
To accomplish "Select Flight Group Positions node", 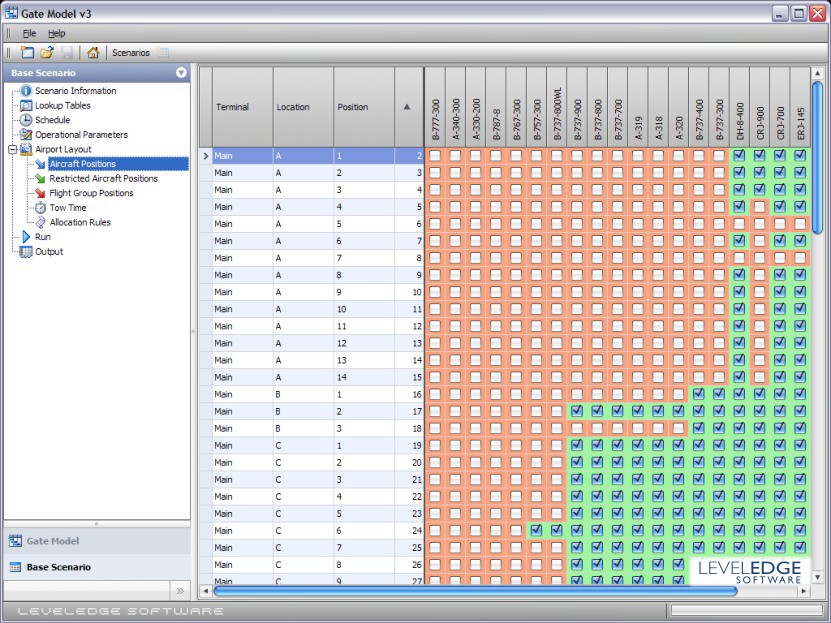I will (x=91, y=193).
